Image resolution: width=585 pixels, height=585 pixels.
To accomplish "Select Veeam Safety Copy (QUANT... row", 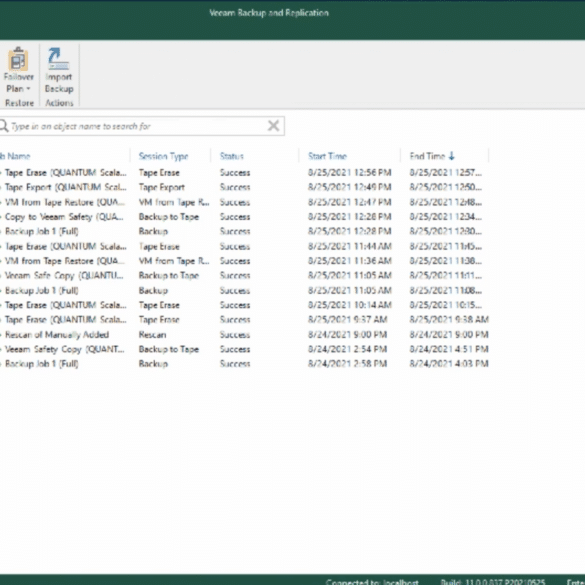I will click(244, 349).
